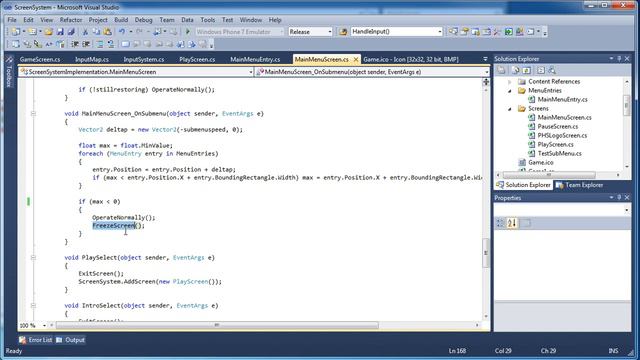The height and width of the screenshot is (360, 640).
Task: Open the Start Page green arrow icon
Action: 509,31
